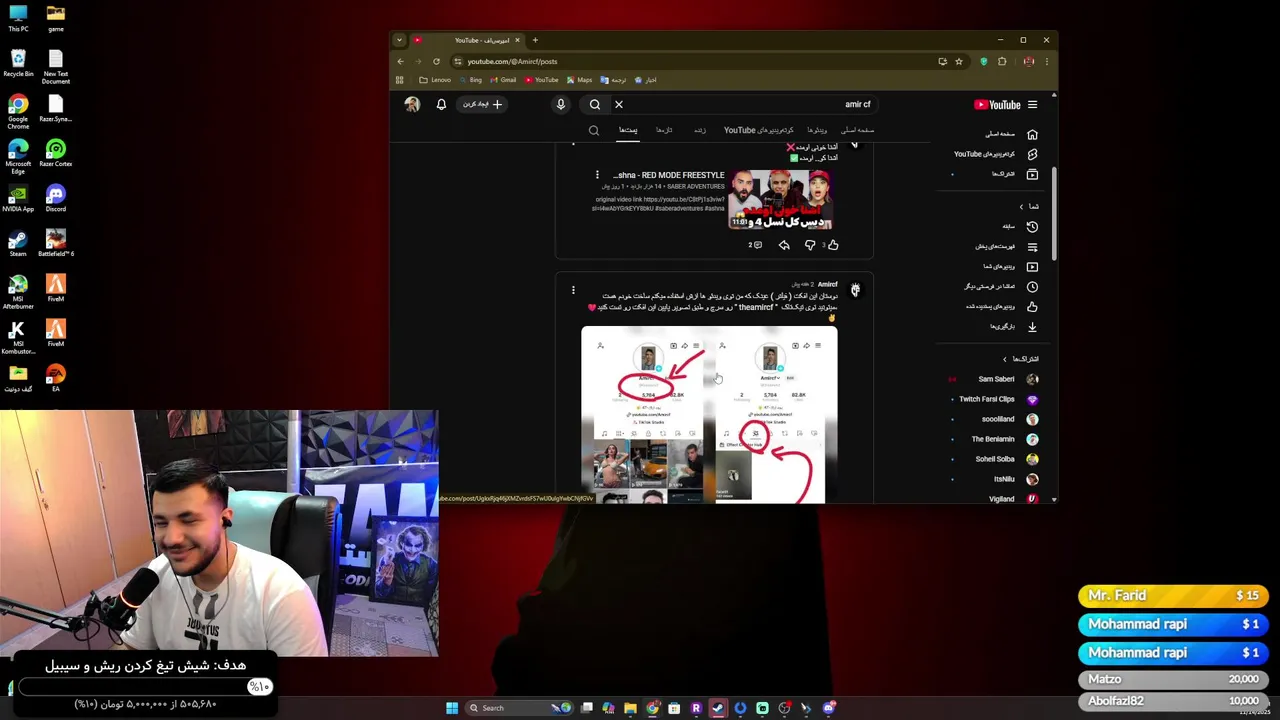Screen dimensions: 1280x720
Task: Open Chrome three-dot menu
Action: 1046,61
